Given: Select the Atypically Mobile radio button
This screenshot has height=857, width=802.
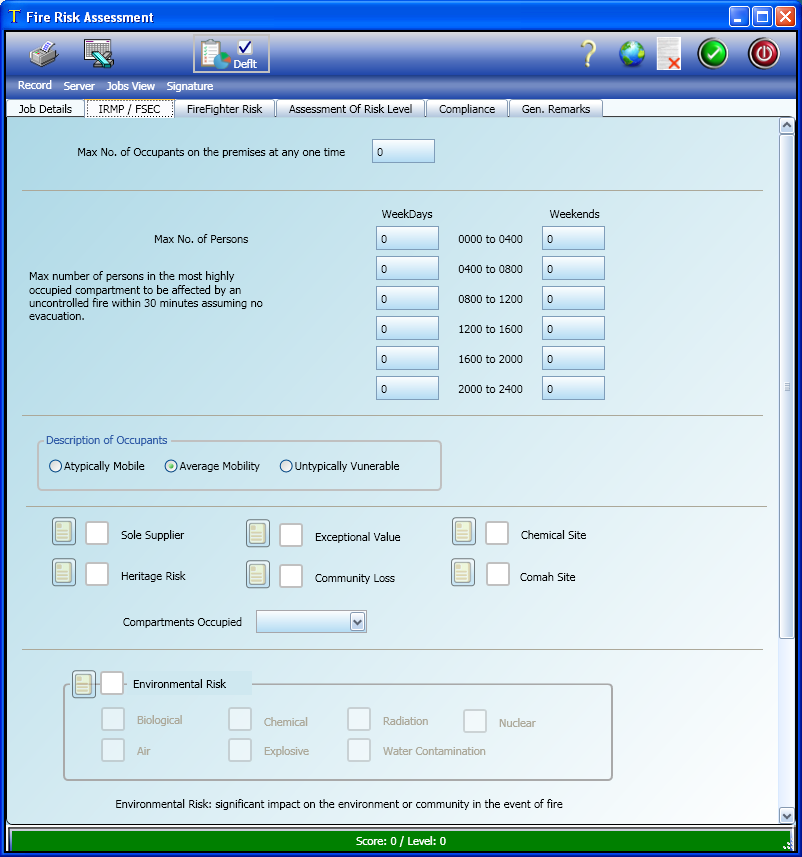Looking at the screenshot, I should 55,466.
